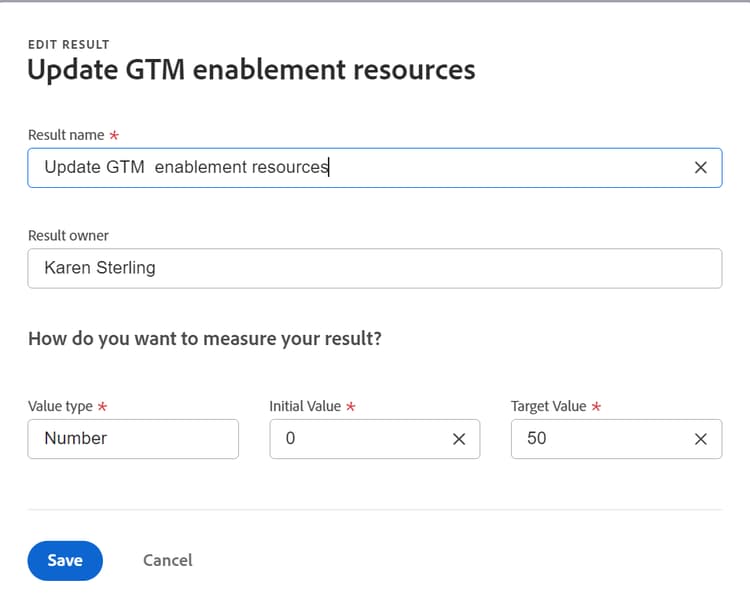Image resolution: width=750 pixels, height=599 pixels.
Task: Click the Result owner label
Action: (x=68, y=236)
